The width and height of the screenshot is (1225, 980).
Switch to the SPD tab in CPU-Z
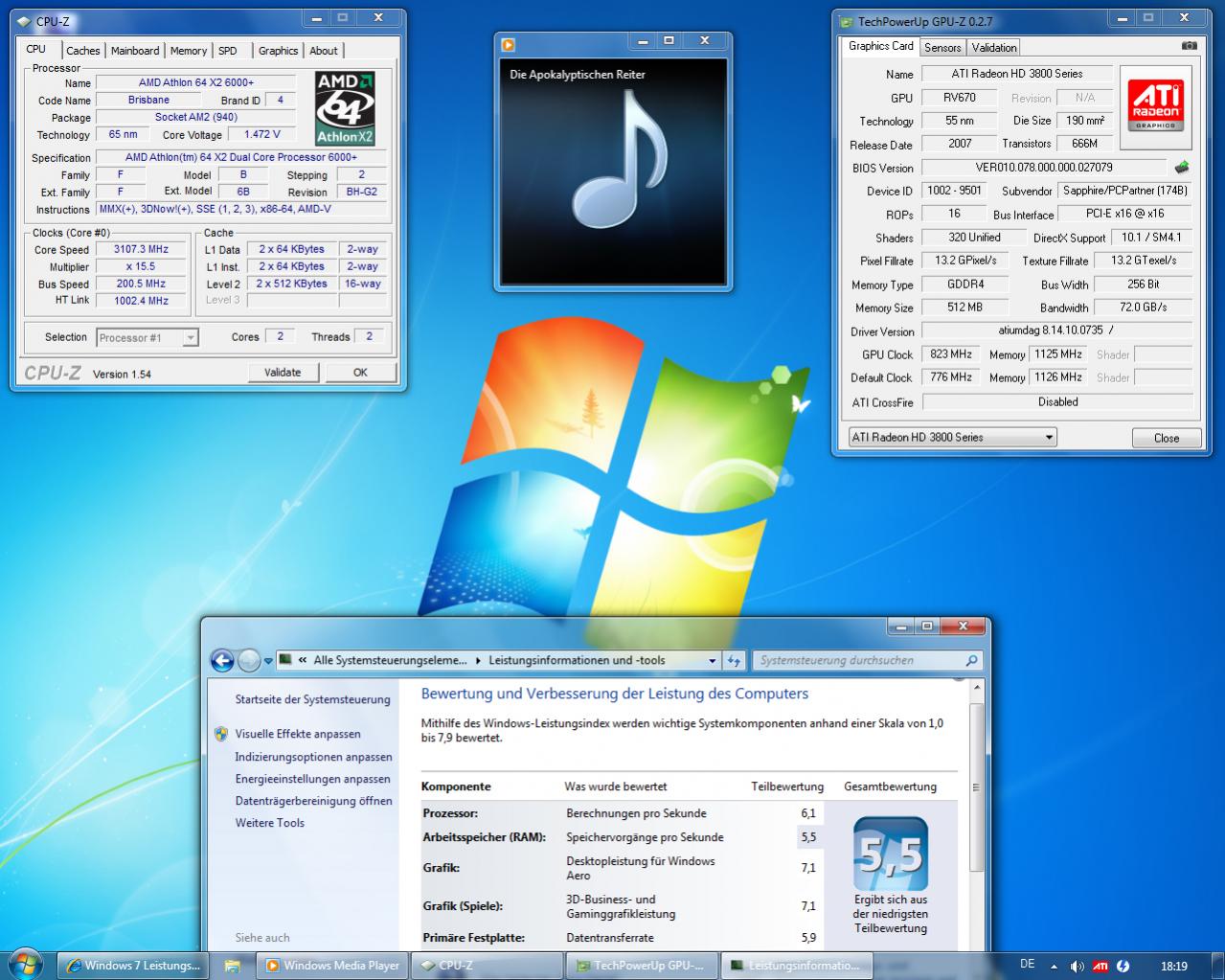[x=227, y=51]
